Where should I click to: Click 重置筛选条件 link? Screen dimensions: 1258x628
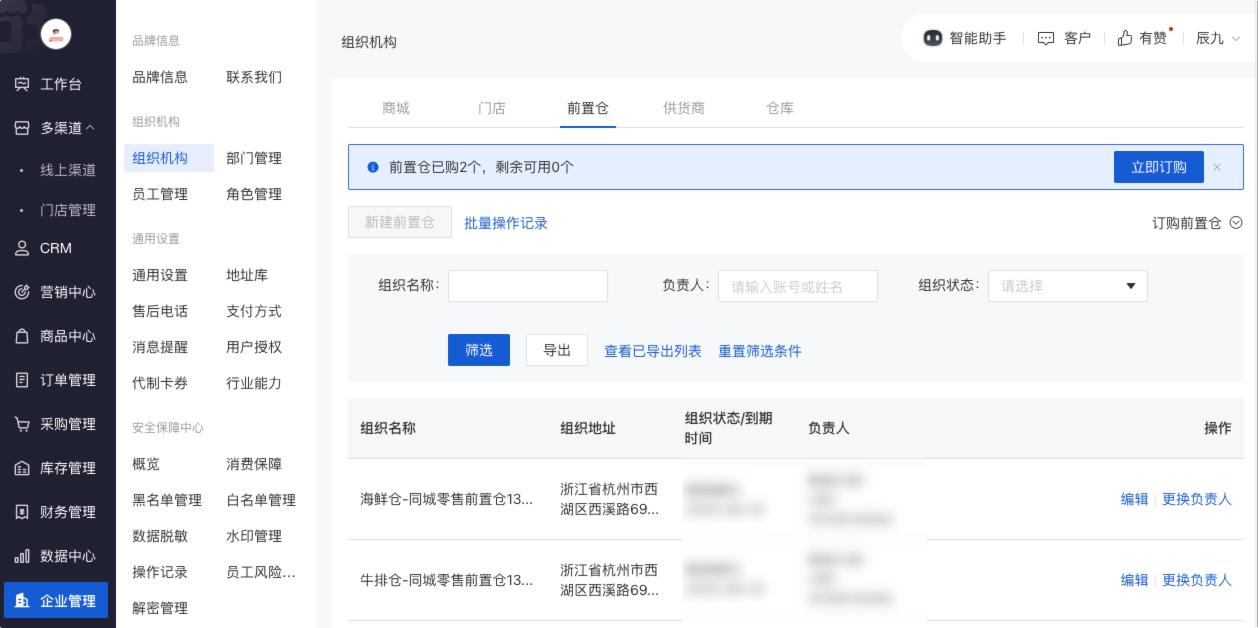coord(759,351)
